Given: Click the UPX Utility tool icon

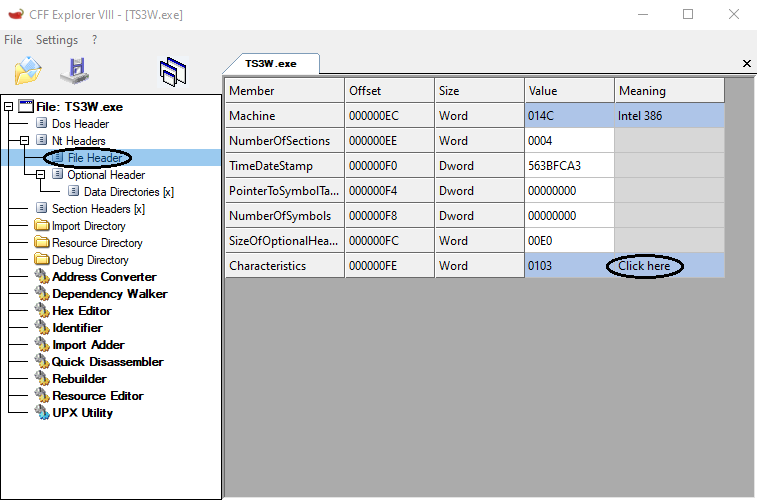Looking at the screenshot, I should point(42,413).
